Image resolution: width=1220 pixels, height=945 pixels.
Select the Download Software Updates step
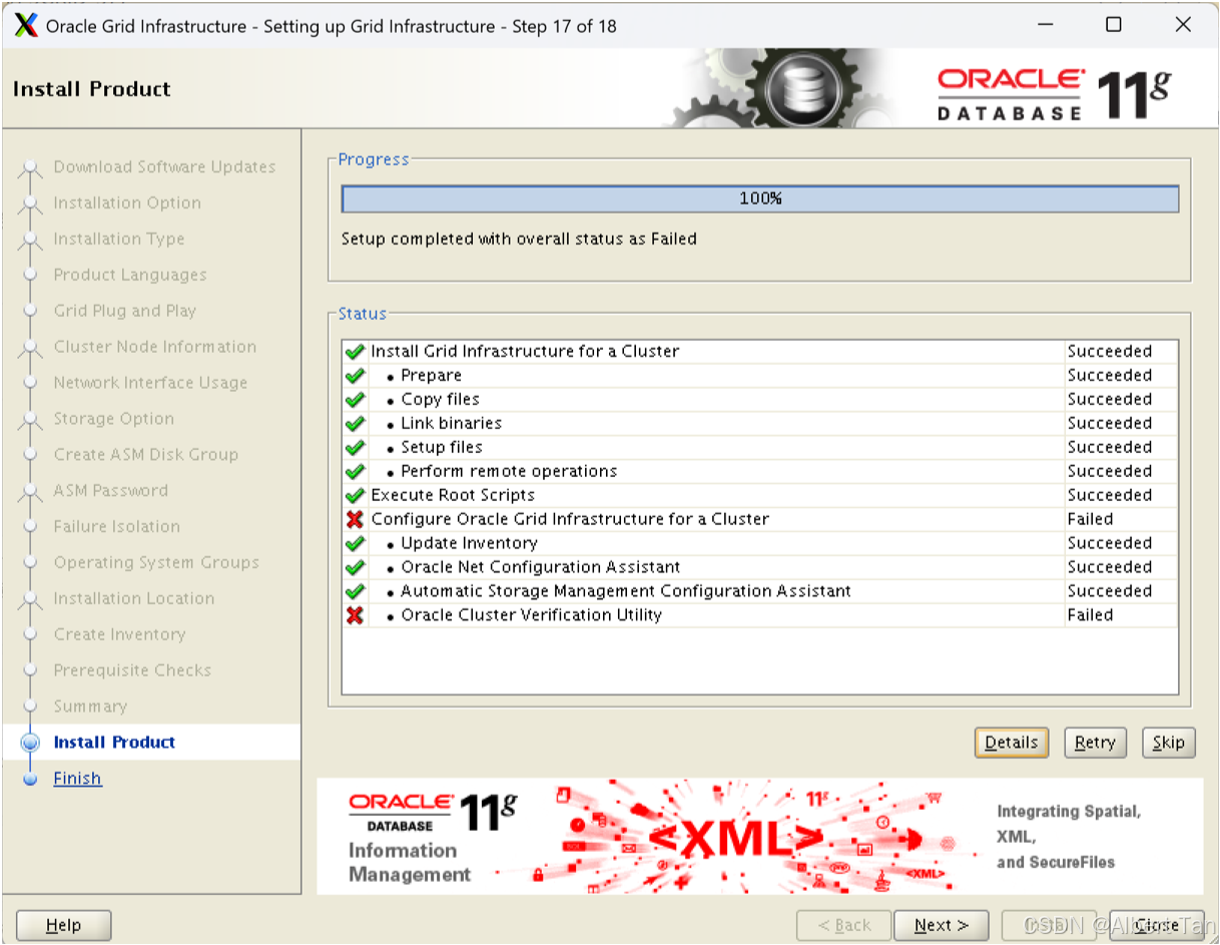click(x=165, y=166)
